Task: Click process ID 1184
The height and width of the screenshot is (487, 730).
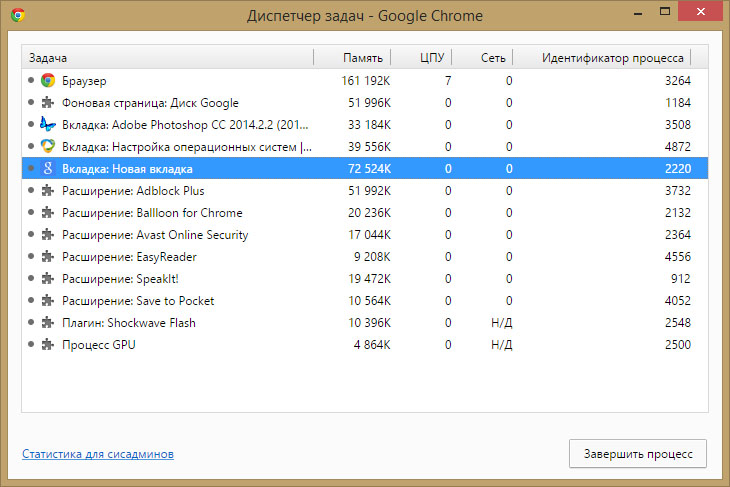Action: point(678,102)
